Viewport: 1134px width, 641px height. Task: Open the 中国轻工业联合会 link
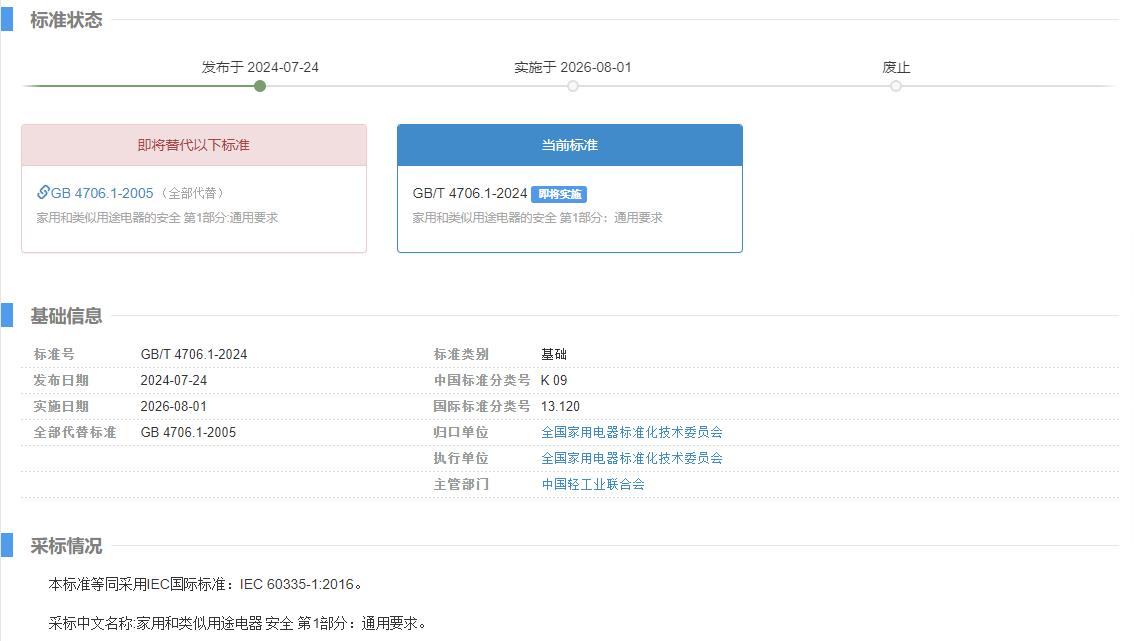[x=593, y=484]
